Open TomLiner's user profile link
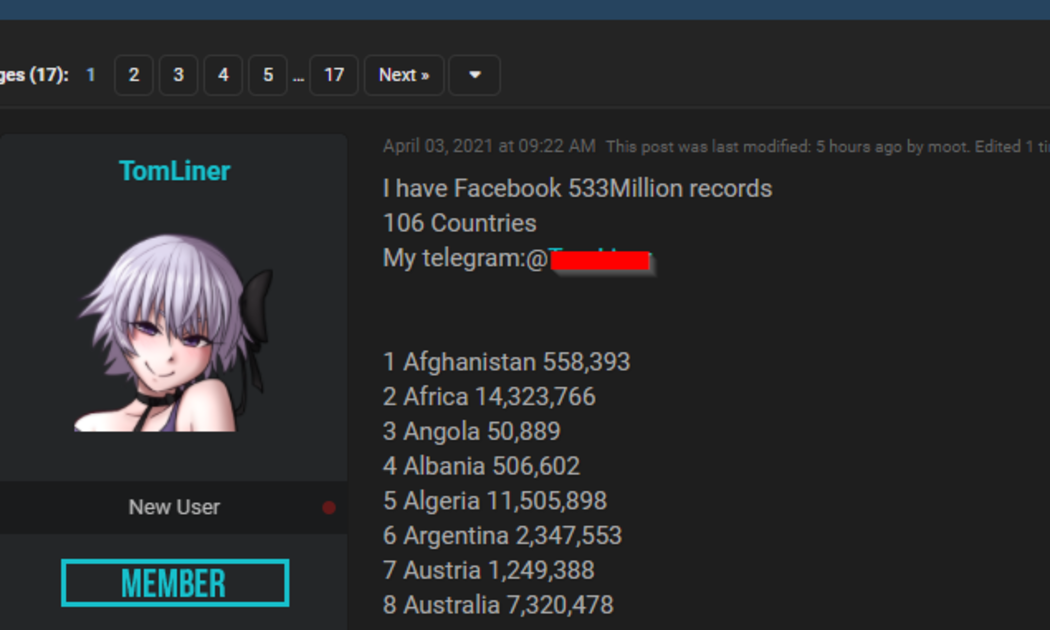Image resolution: width=1050 pixels, height=630 pixels. point(174,171)
